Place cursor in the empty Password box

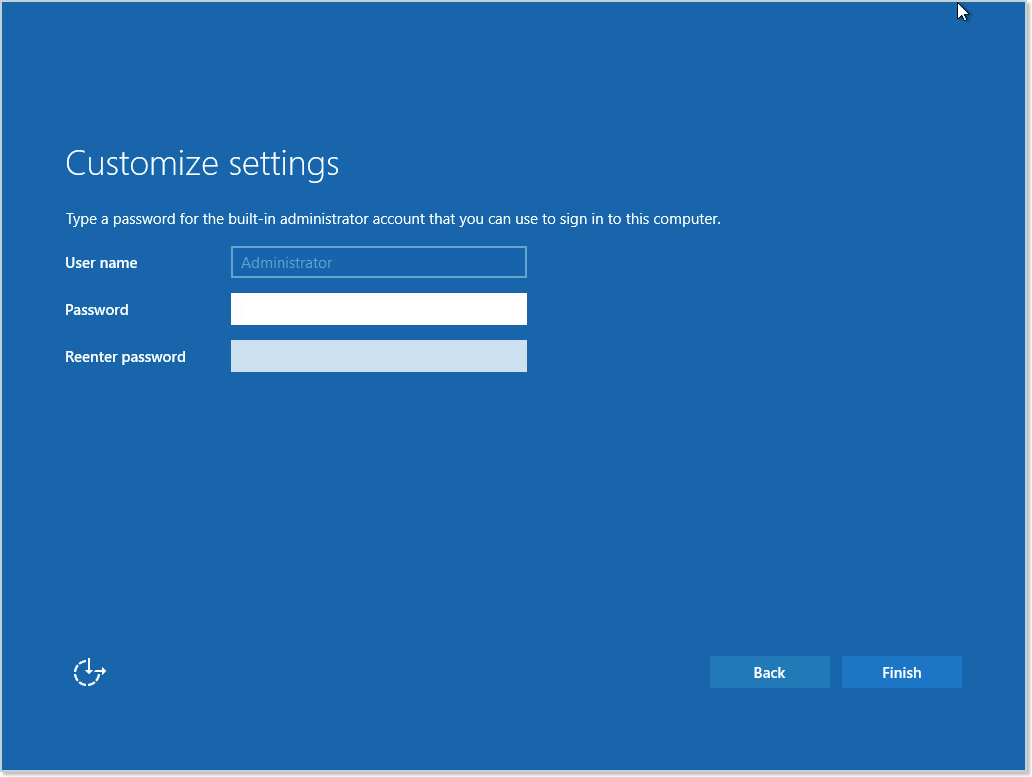tap(378, 308)
